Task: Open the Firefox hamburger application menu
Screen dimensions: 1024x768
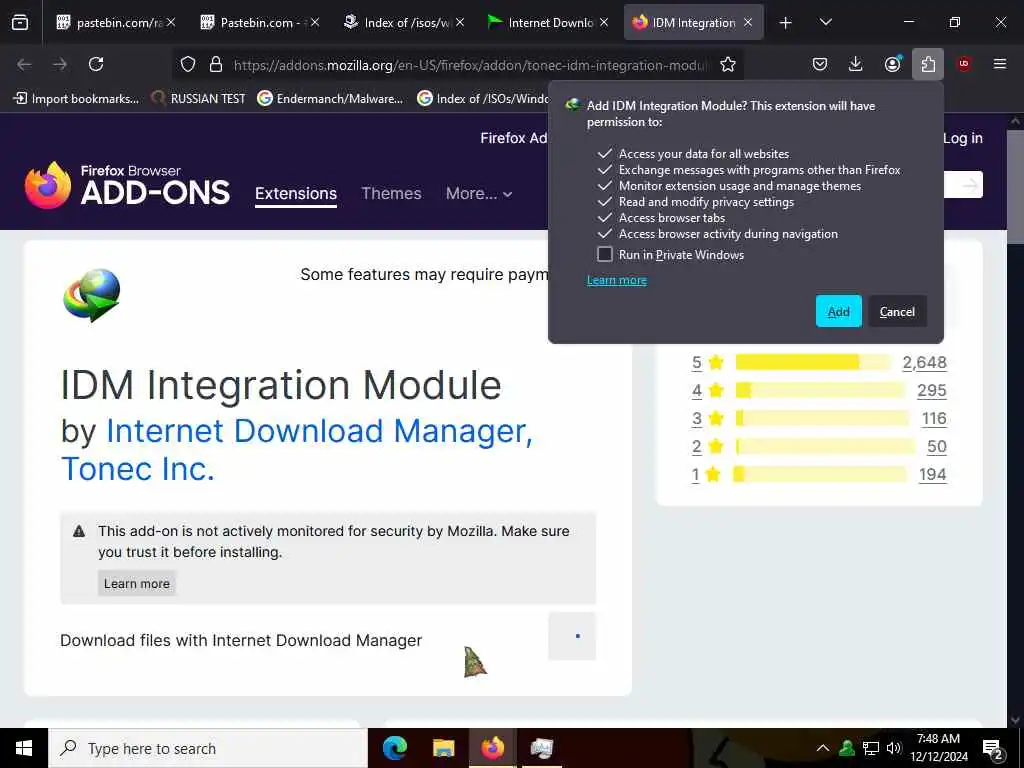Action: point(1000,64)
